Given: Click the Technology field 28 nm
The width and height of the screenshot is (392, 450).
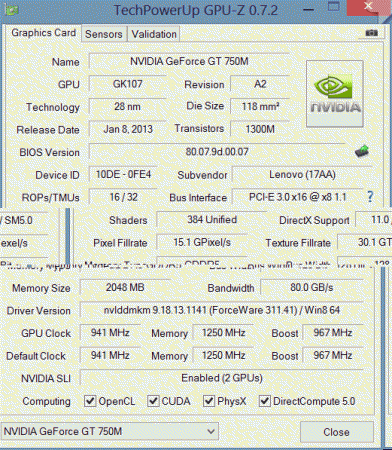Looking at the screenshot, I should tap(127, 107).
